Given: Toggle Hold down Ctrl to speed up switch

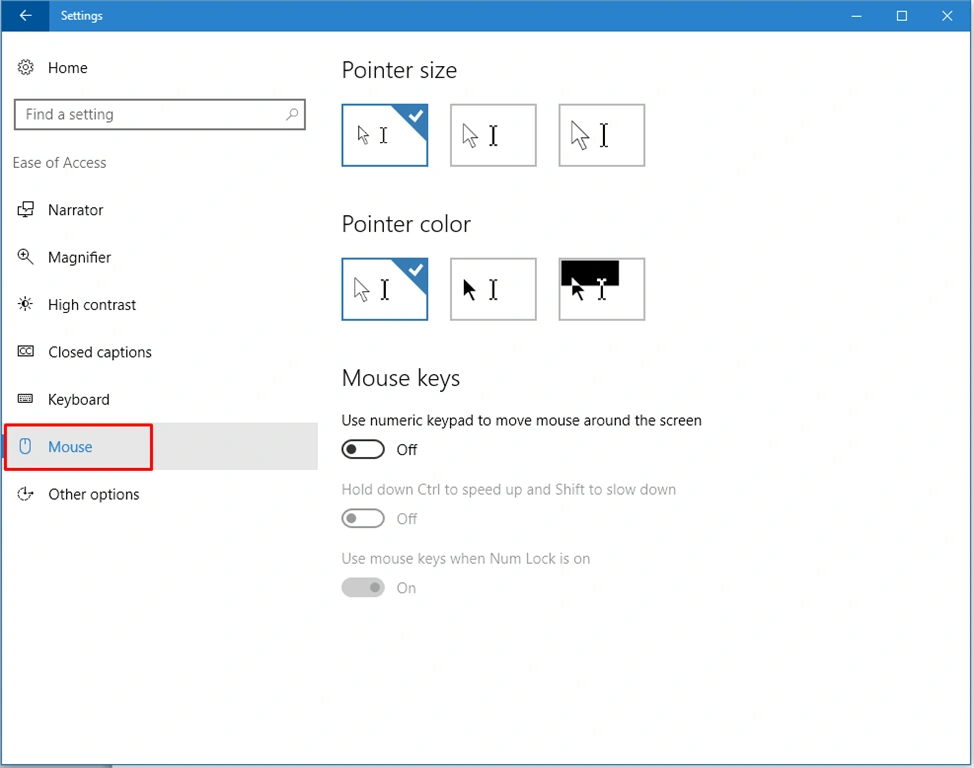Looking at the screenshot, I should point(363,518).
